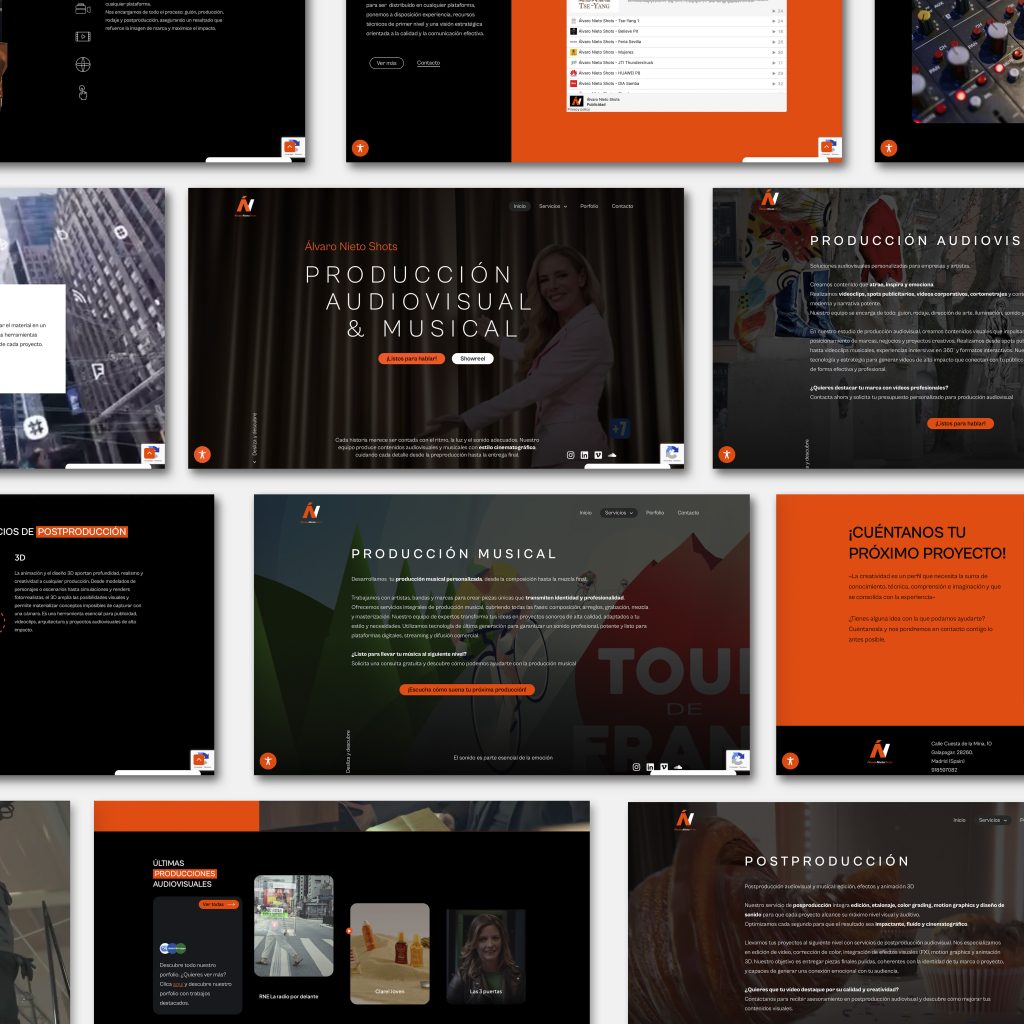This screenshot has width=1024, height=1024.
Task: Expand Servicios dropdown on Producción Musical page
Action: [618, 513]
